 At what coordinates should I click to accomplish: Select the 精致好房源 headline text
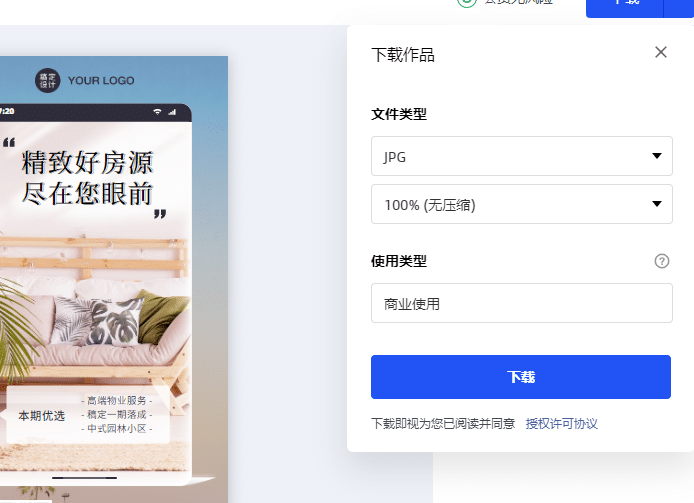pyautogui.click(x=87, y=163)
